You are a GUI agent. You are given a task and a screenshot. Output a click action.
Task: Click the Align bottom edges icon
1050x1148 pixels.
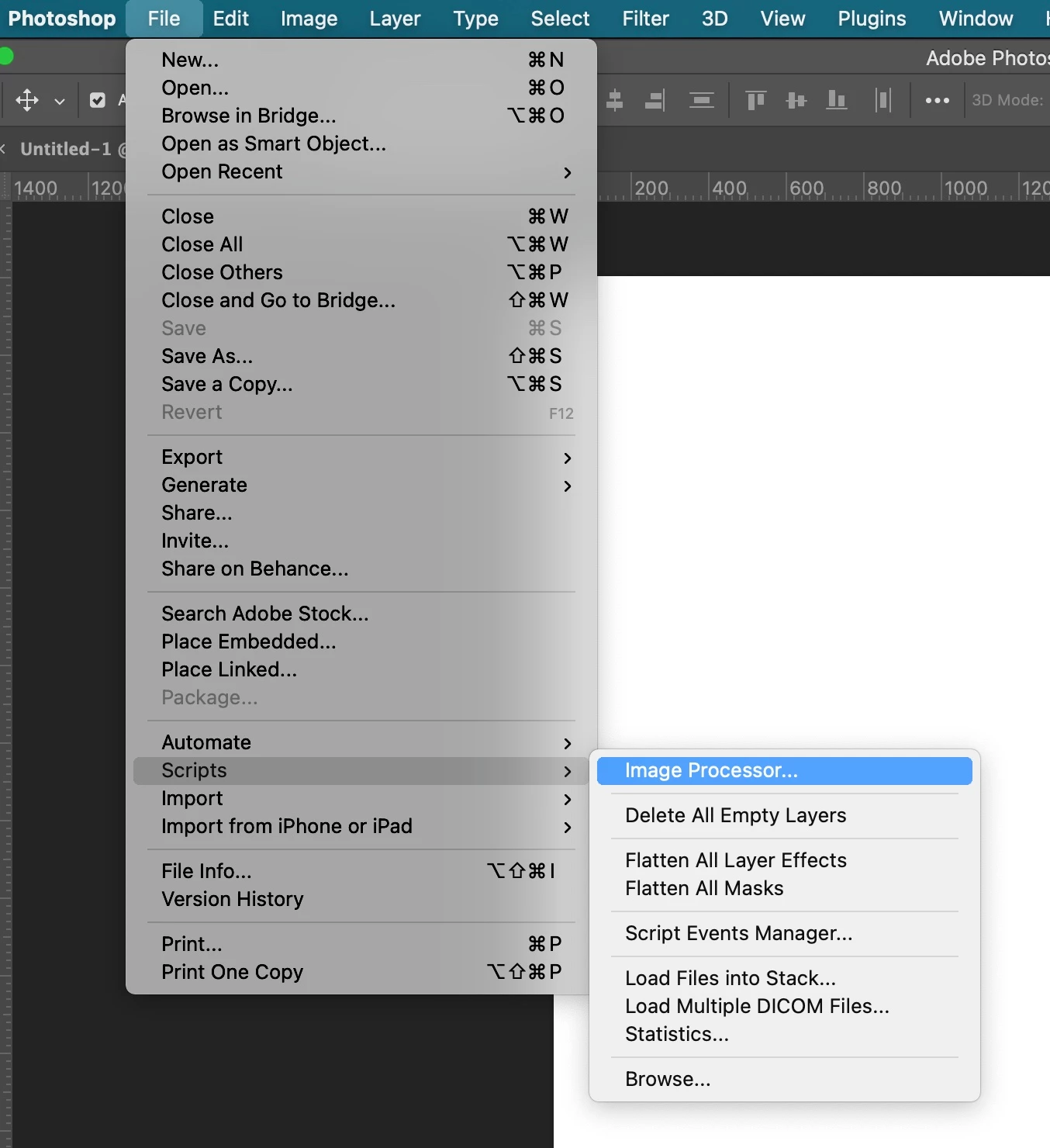(837, 100)
